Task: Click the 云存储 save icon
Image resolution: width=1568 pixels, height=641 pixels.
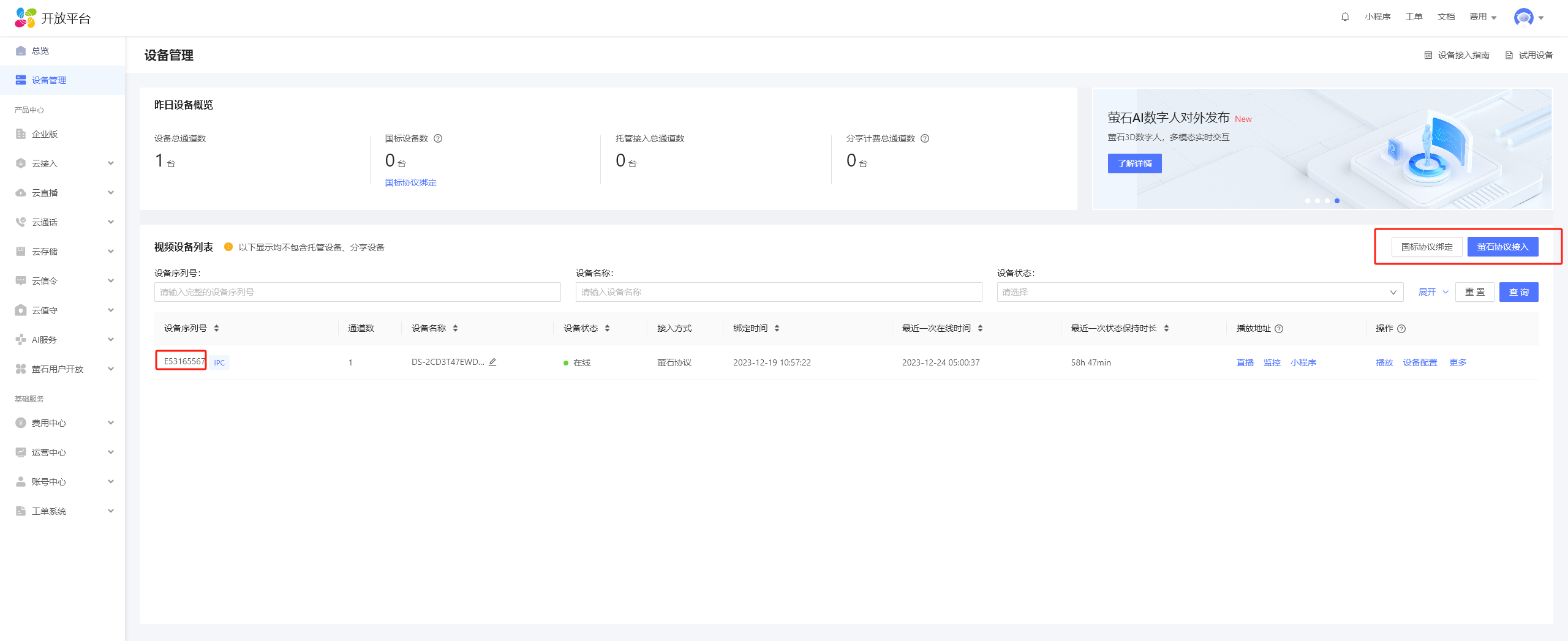Action: point(21,252)
